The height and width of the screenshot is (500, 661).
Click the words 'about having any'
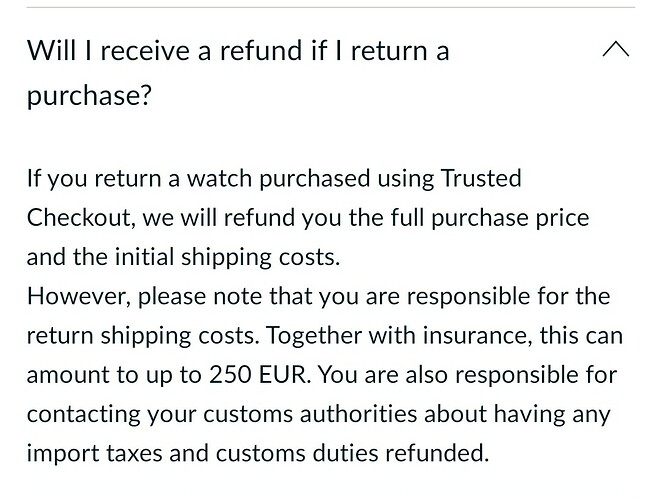click(x=517, y=414)
